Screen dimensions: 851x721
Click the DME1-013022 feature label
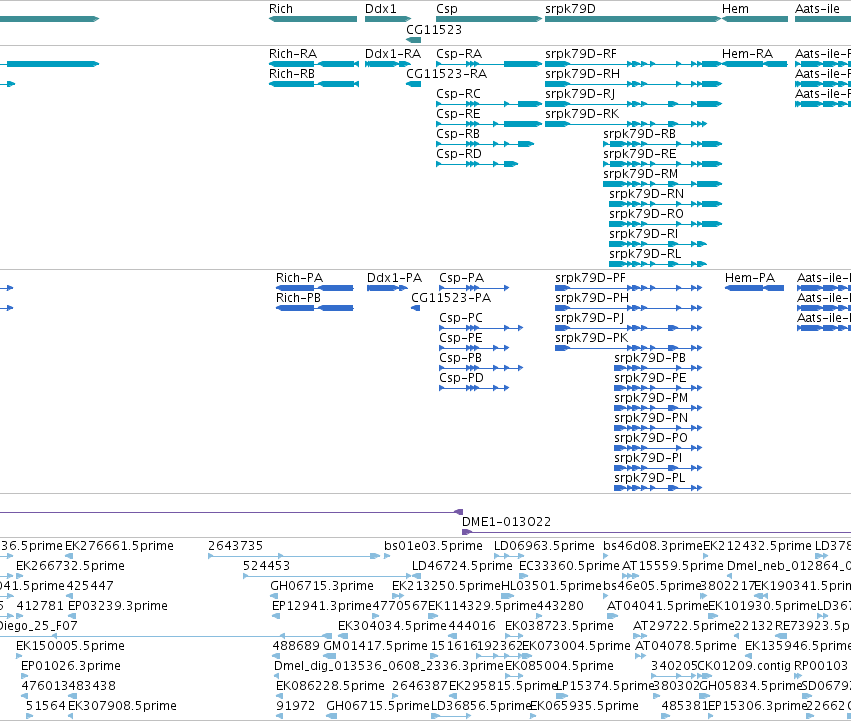506,522
